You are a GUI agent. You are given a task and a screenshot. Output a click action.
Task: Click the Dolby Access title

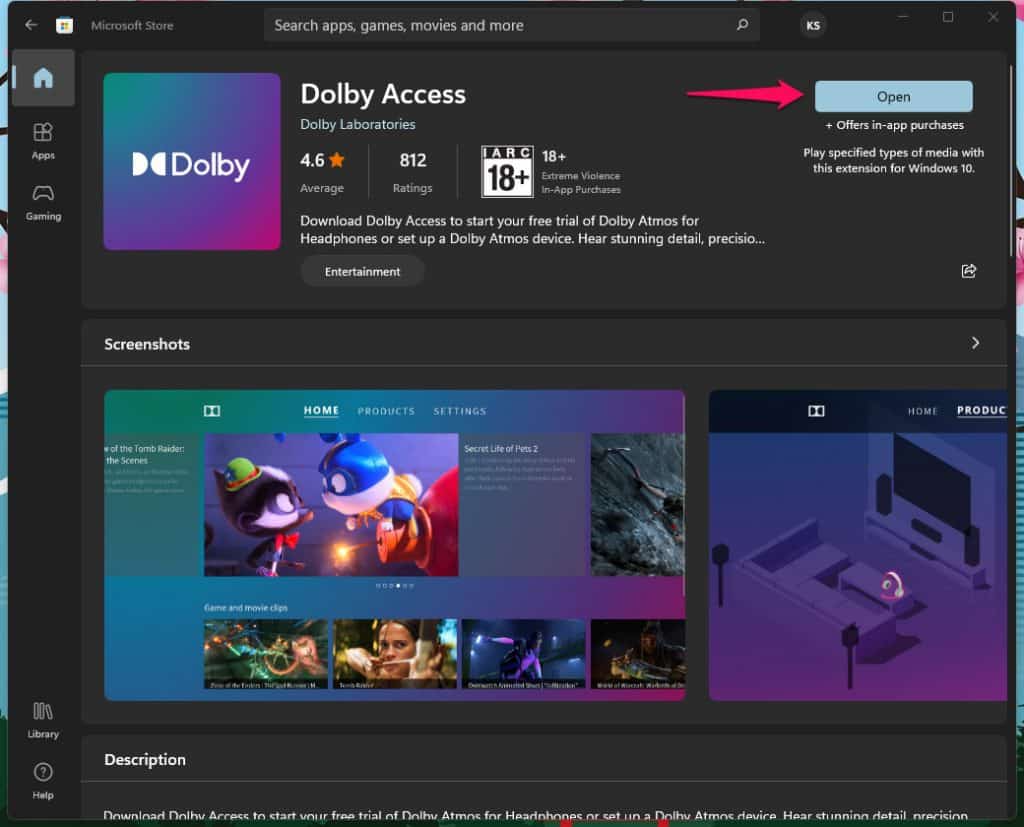pyautogui.click(x=383, y=94)
